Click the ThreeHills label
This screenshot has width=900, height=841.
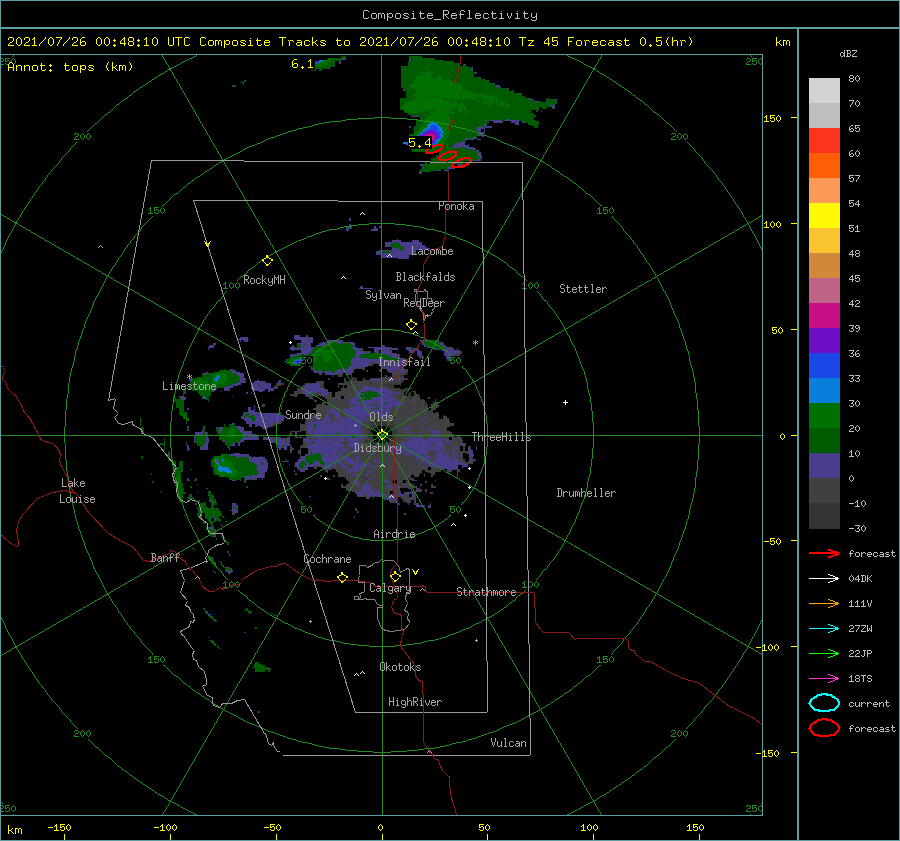click(x=501, y=437)
